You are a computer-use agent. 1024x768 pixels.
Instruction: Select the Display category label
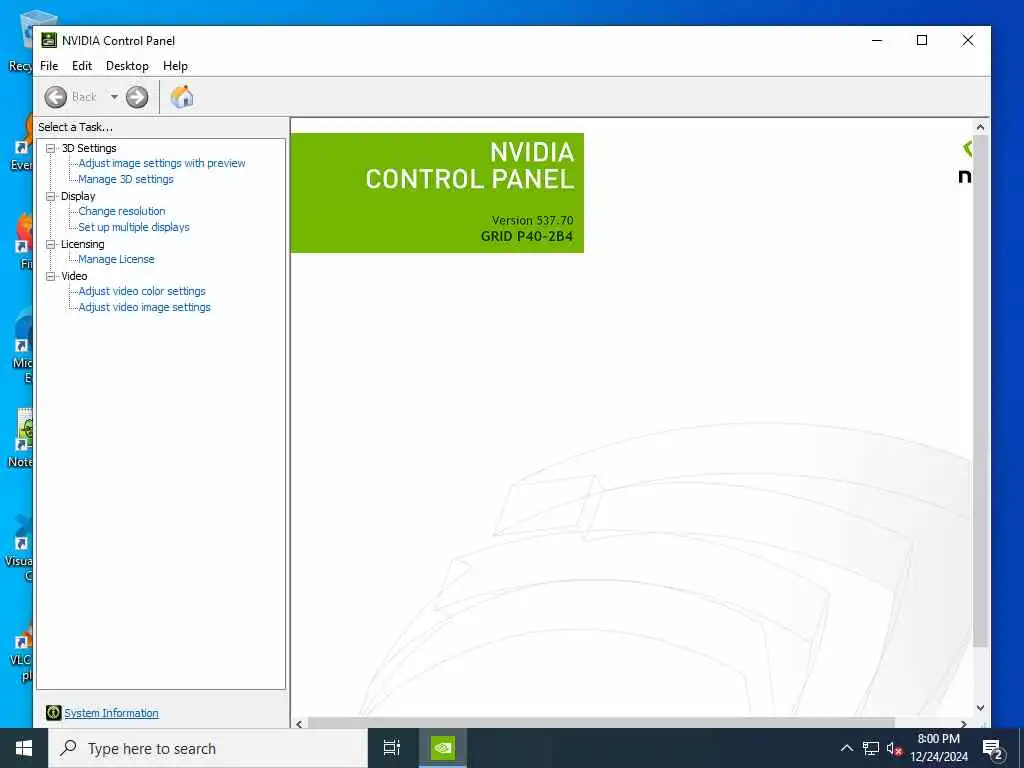pos(78,196)
